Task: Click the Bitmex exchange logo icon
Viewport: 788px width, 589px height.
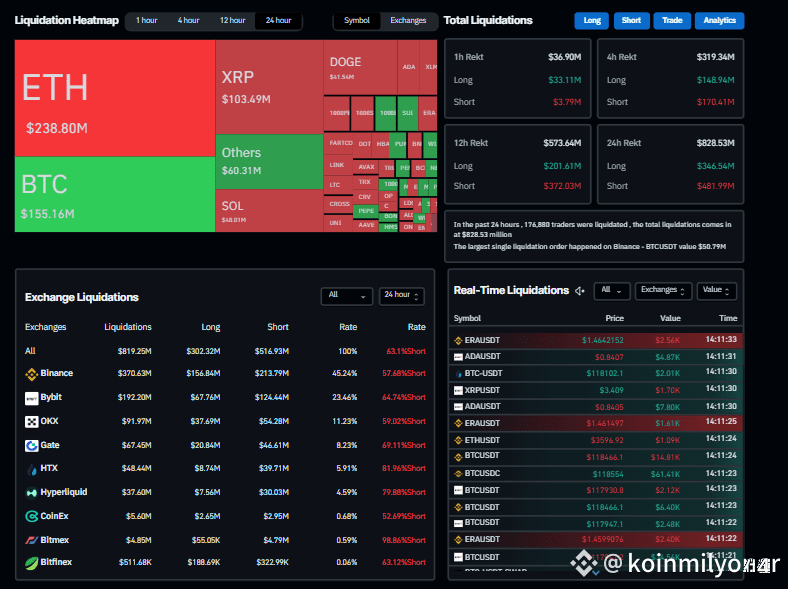Action: point(32,540)
